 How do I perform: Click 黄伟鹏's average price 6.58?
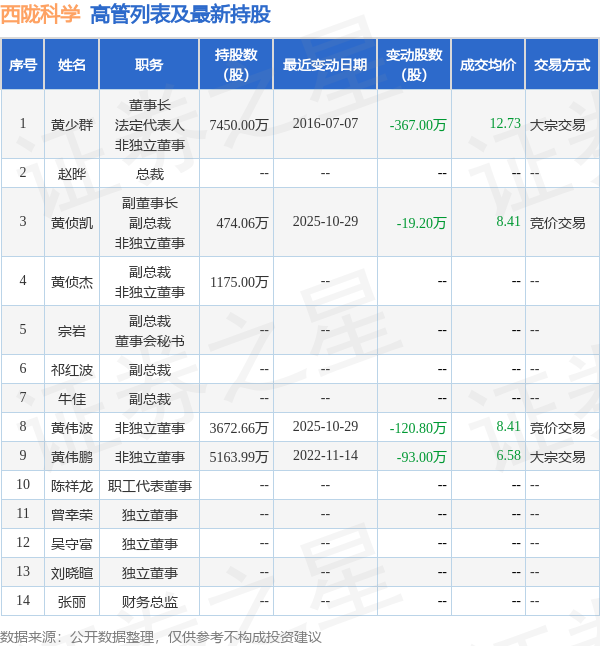(x=509, y=456)
